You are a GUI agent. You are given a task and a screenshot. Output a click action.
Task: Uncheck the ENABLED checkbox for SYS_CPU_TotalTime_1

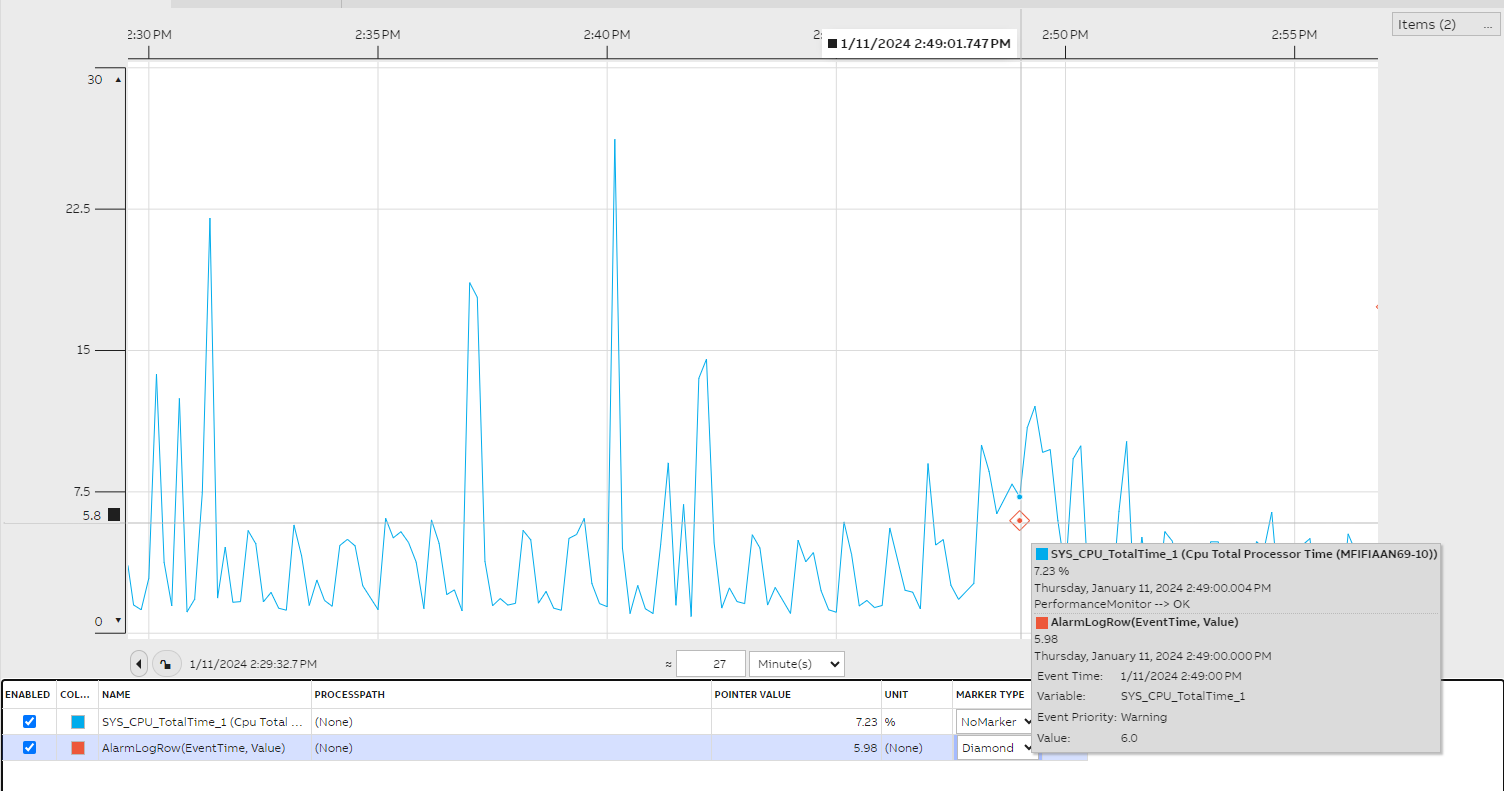(x=29, y=721)
